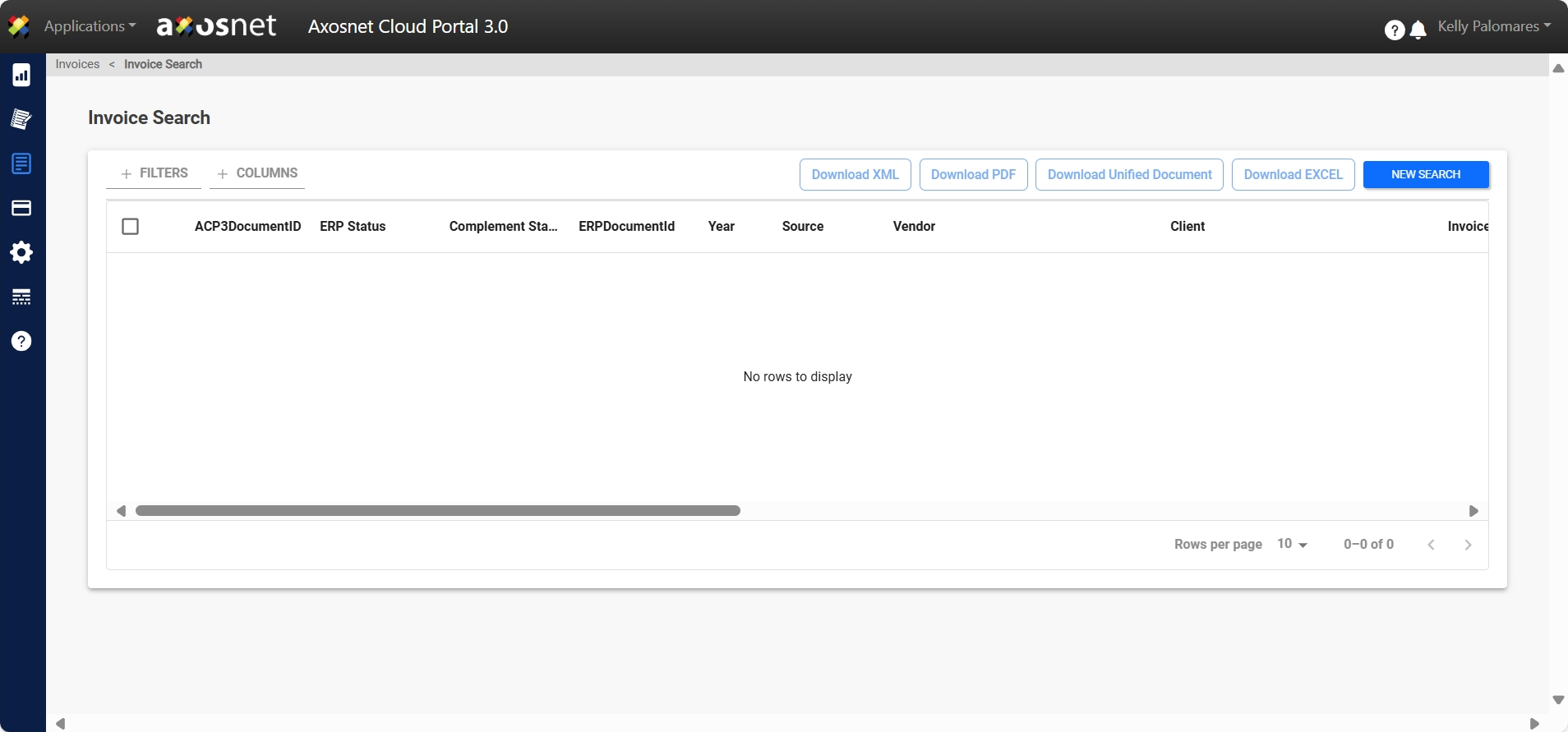The width and height of the screenshot is (1568, 732).
Task: Click the Download Unified Document button
Action: click(1129, 174)
